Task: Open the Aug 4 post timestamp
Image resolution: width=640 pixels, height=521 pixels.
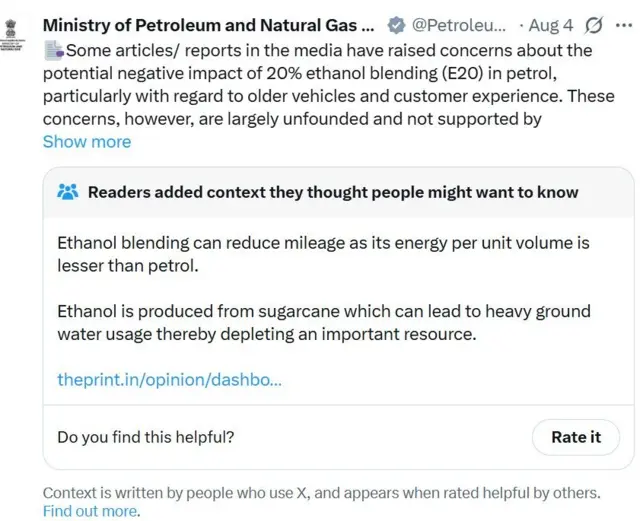Action: coord(552,25)
